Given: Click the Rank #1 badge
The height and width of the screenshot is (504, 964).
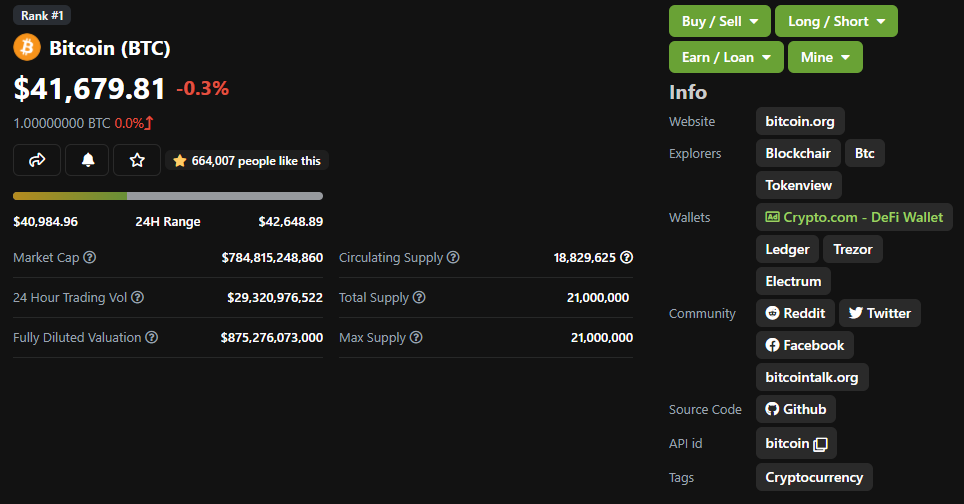Looking at the screenshot, I should 42,15.
